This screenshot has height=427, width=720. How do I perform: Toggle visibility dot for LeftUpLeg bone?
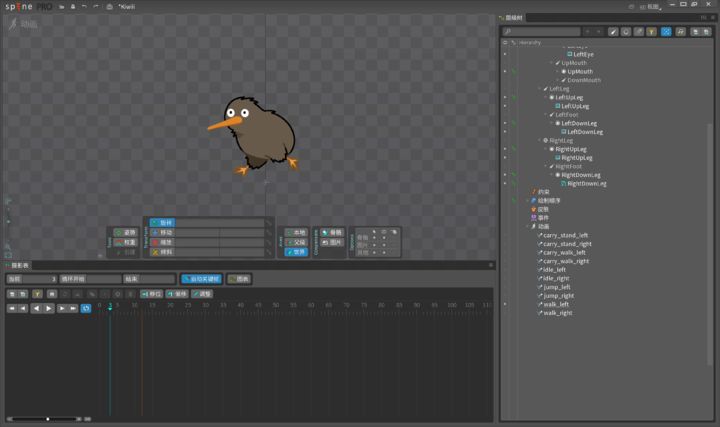pyautogui.click(x=505, y=97)
